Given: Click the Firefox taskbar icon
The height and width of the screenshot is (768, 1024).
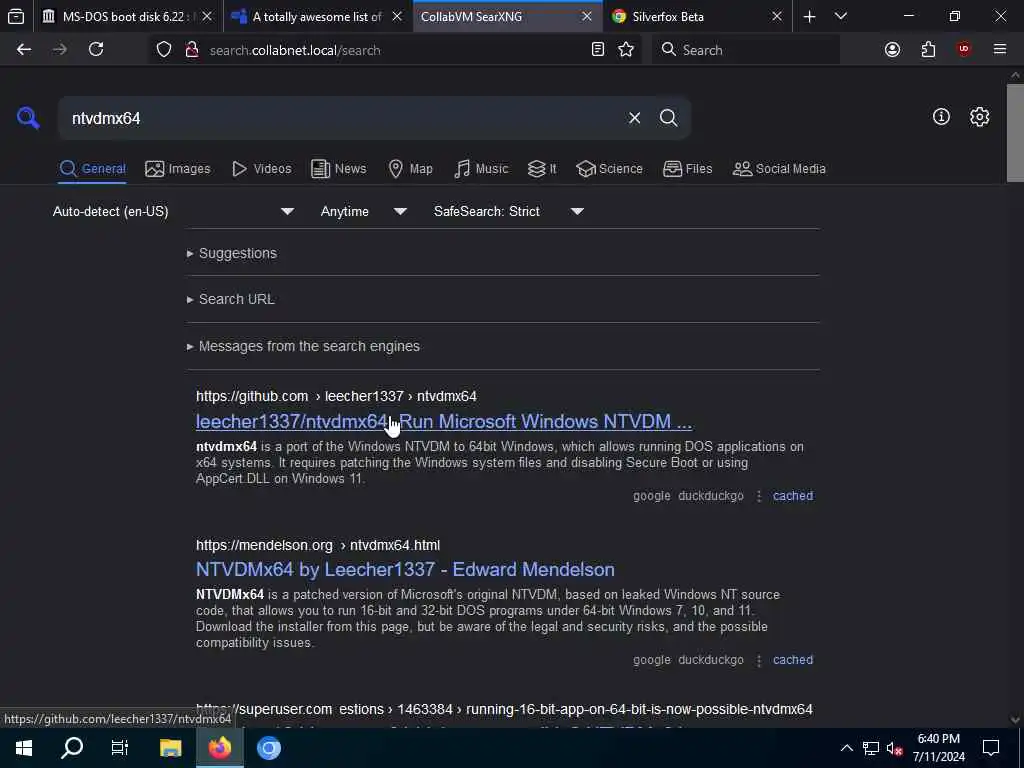Looking at the screenshot, I should pos(220,748).
